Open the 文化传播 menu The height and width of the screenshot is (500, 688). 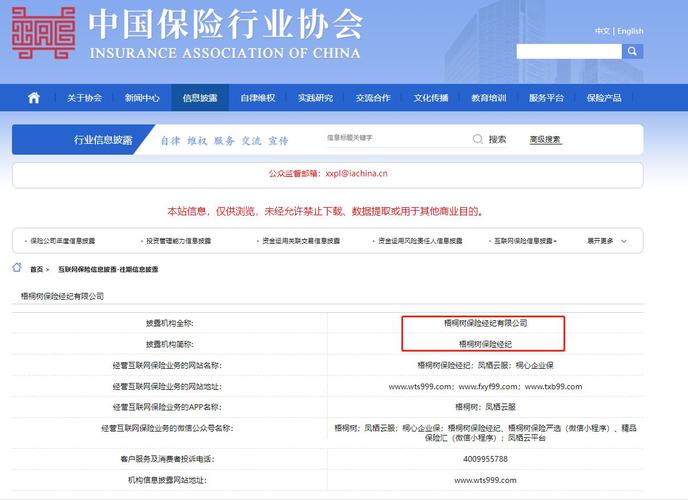click(431, 98)
